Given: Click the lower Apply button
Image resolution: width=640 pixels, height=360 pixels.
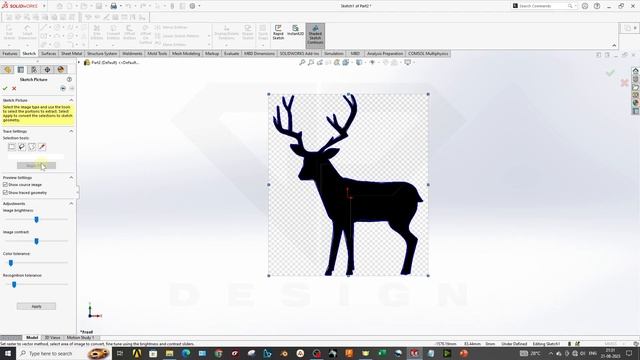Looking at the screenshot, I should point(36,306).
